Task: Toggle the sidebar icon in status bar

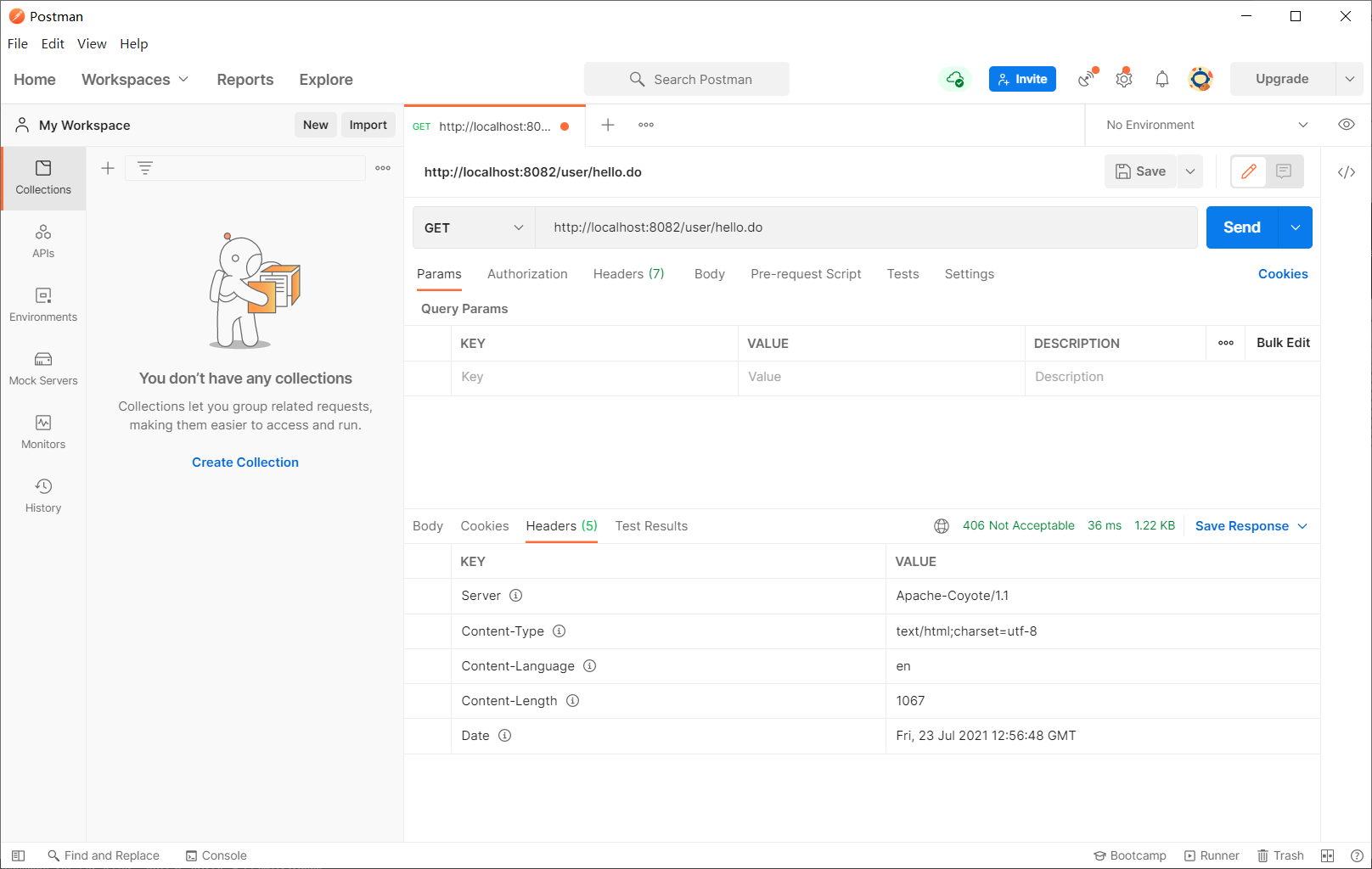Action: (18, 855)
